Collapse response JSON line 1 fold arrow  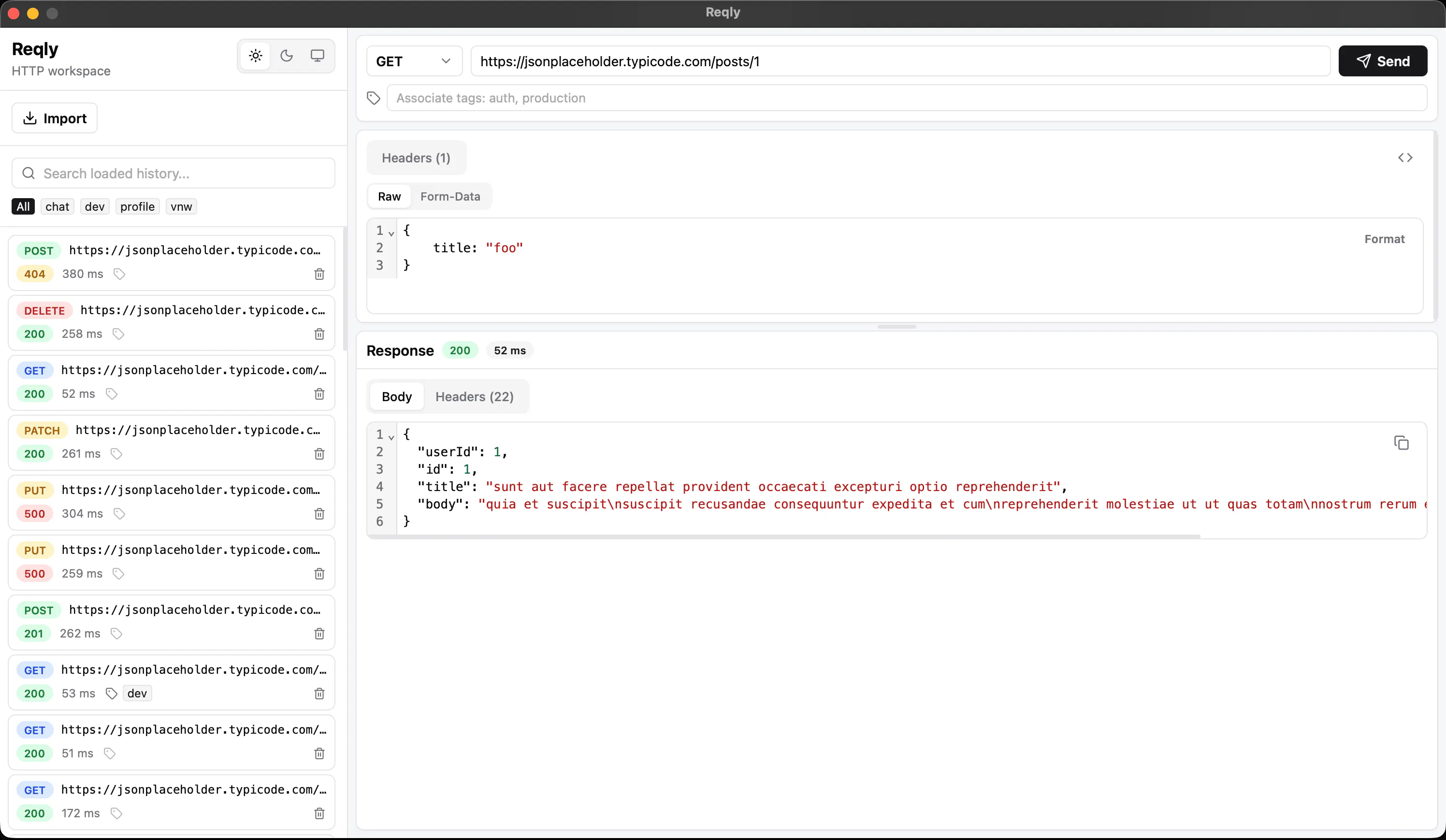pyautogui.click(x=391, y=436)
